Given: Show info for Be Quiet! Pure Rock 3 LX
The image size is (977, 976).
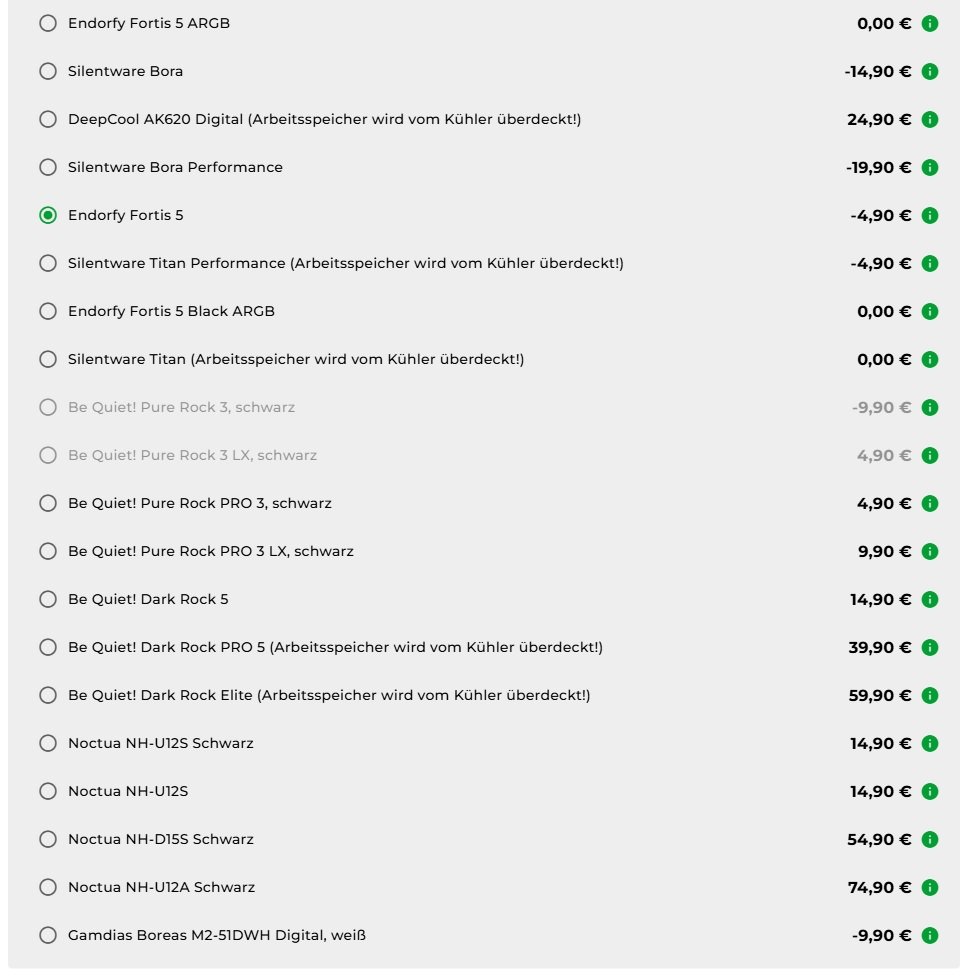Looking at the screenshot, I should coord(930,455).
